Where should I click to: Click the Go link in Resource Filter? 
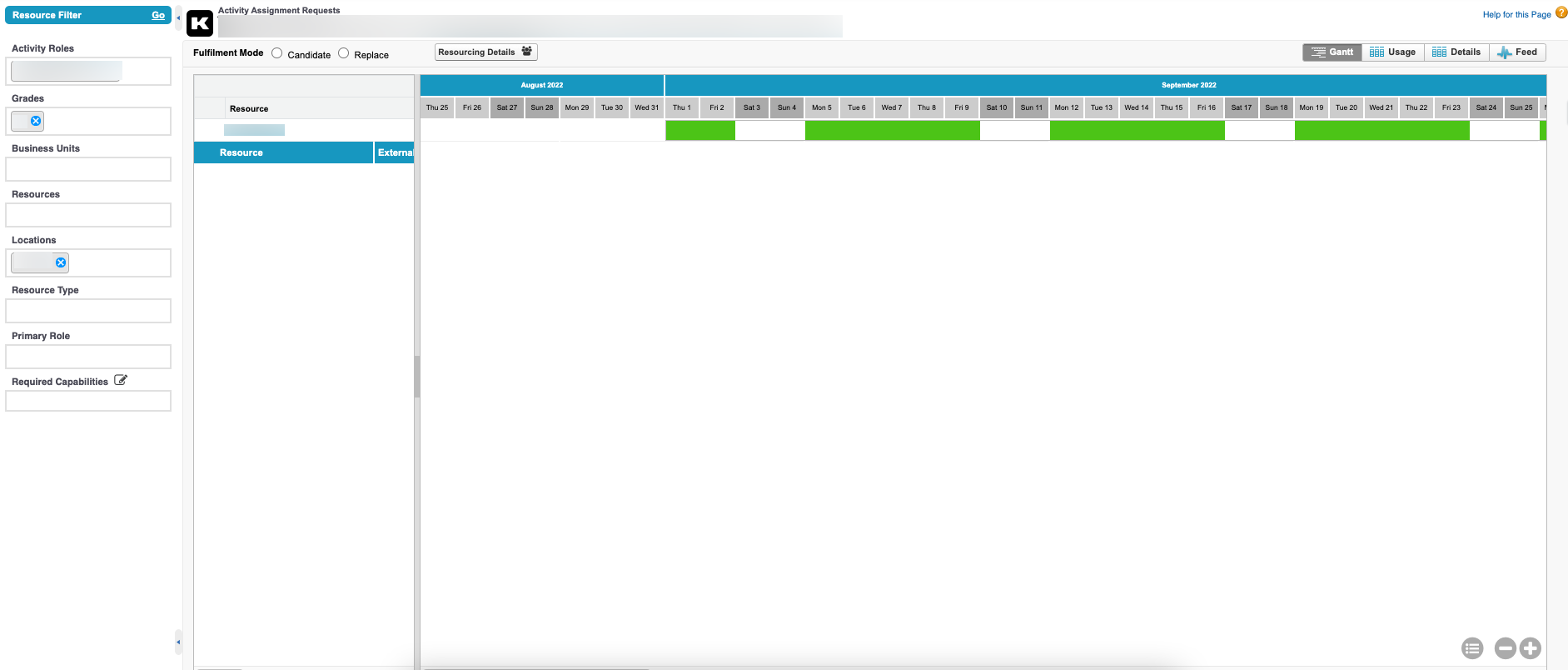pyautogui.click(x=158, y=15)
